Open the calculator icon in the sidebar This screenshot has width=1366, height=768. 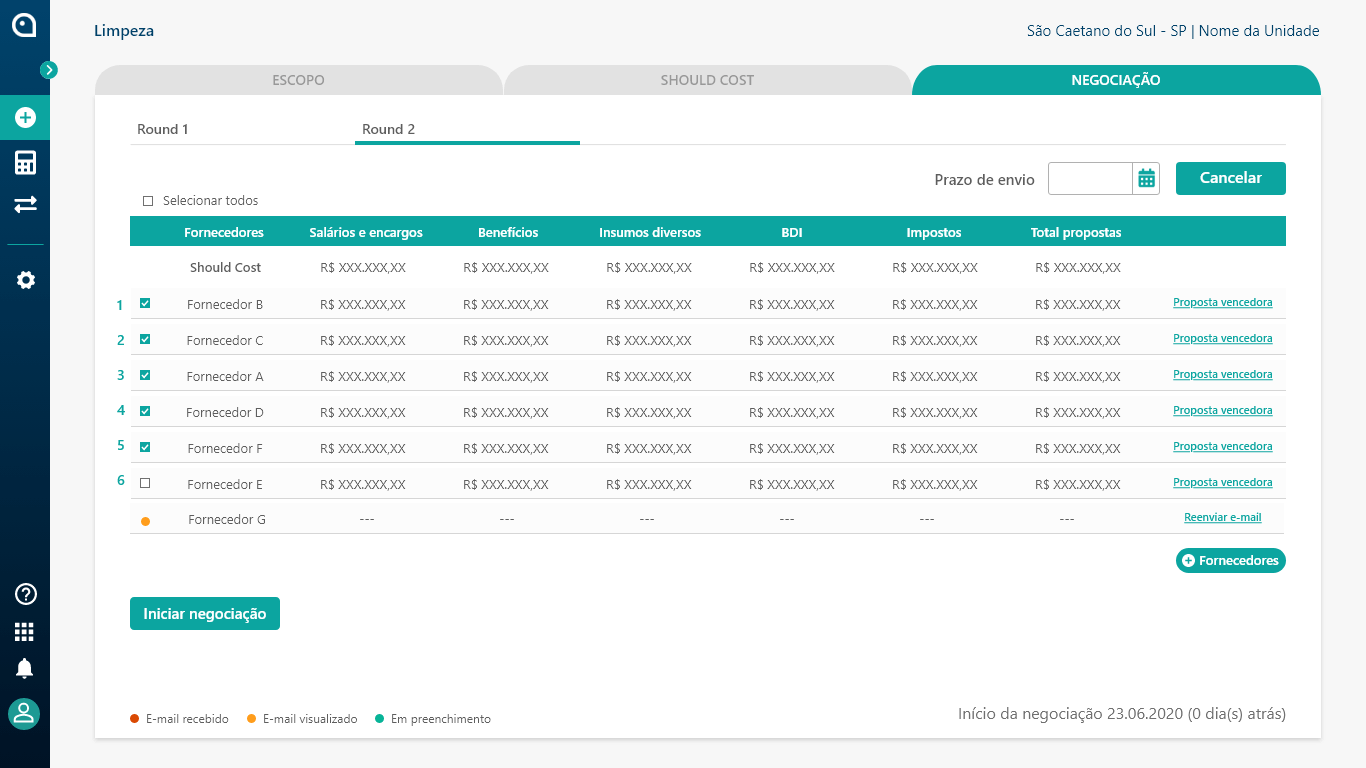[x=25, y=163]
